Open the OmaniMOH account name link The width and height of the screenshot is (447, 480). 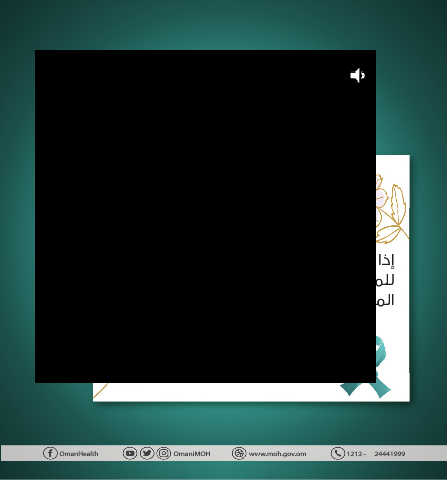coord(192,454)
